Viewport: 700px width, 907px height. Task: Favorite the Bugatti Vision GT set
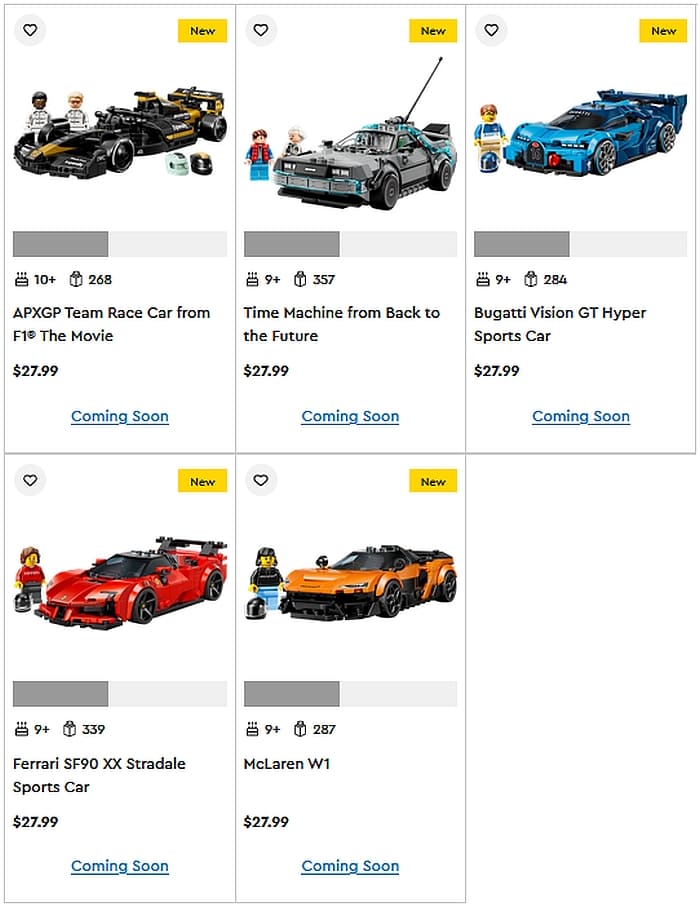[491, 30]
